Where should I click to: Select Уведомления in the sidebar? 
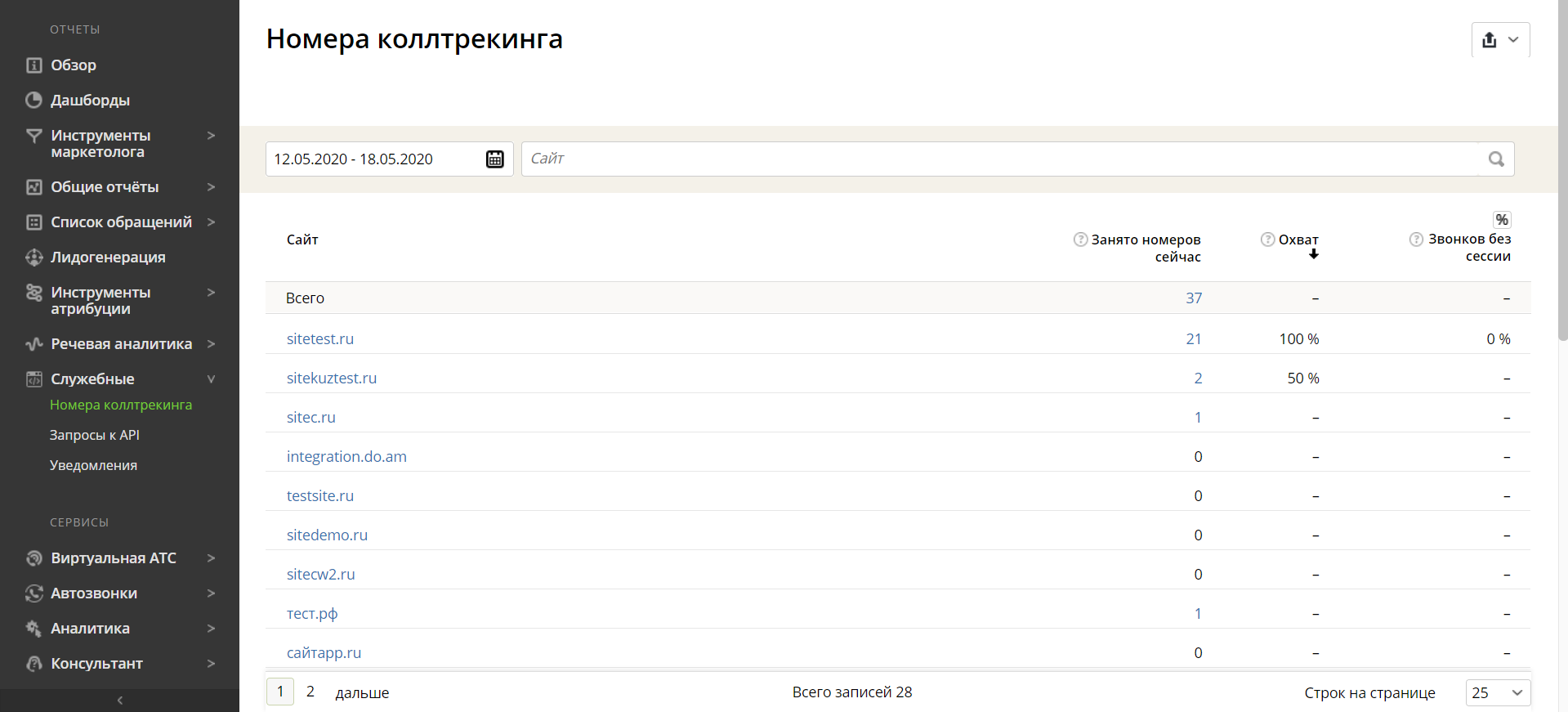[93, 465]
